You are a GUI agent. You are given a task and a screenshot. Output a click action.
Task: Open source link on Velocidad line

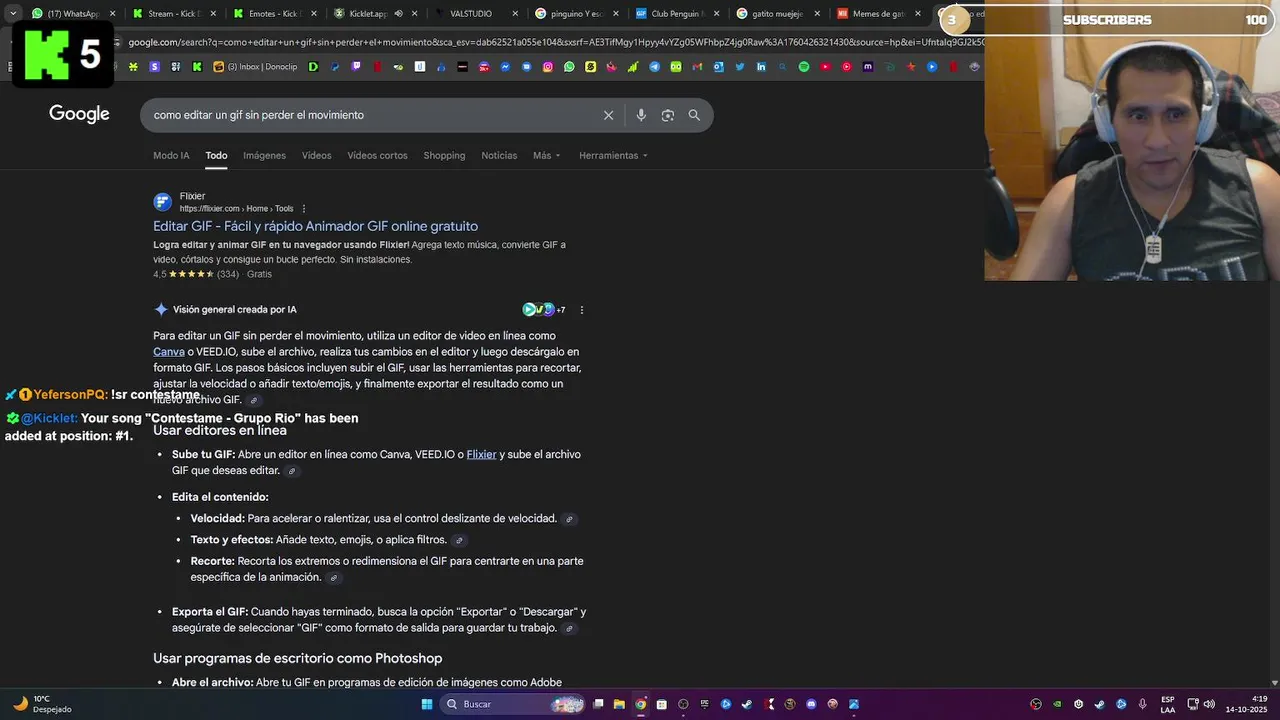(x=569, y=519)
